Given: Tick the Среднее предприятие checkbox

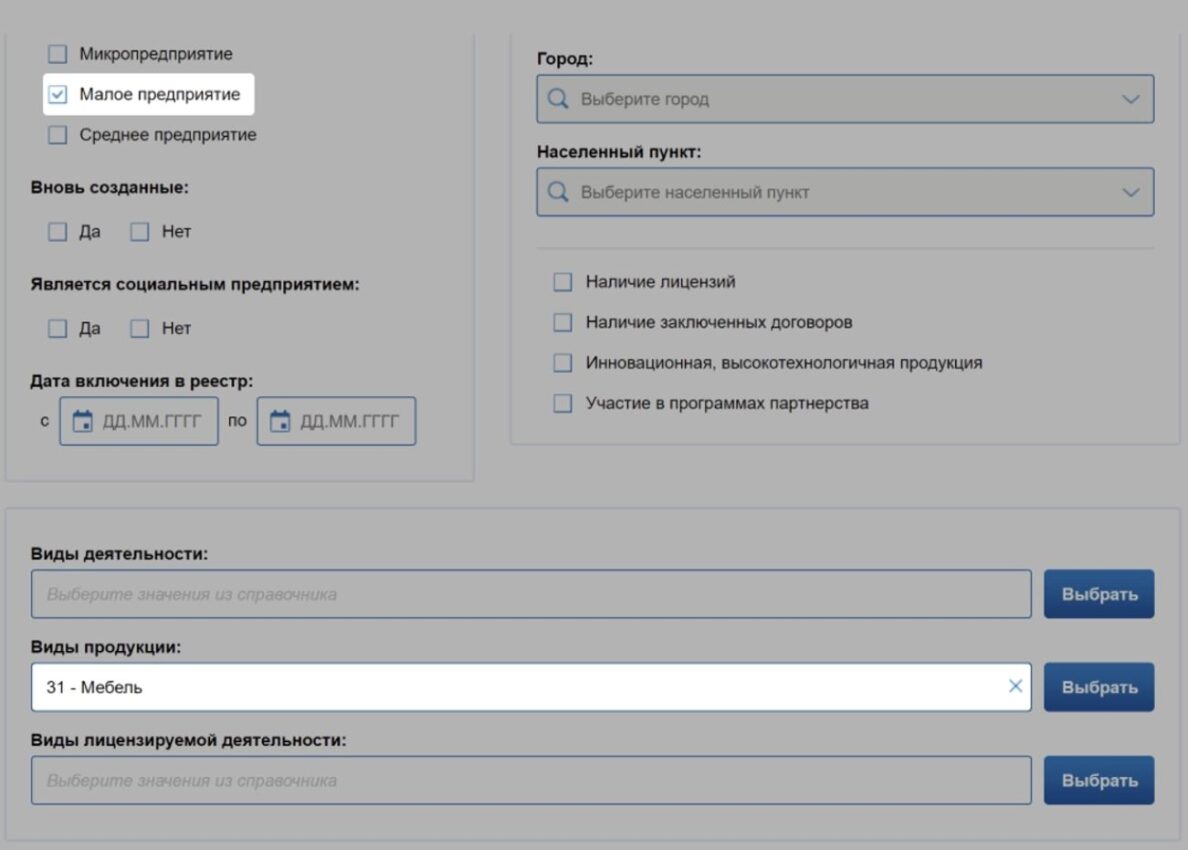Looking at the screenshot, I should [58, 135].
